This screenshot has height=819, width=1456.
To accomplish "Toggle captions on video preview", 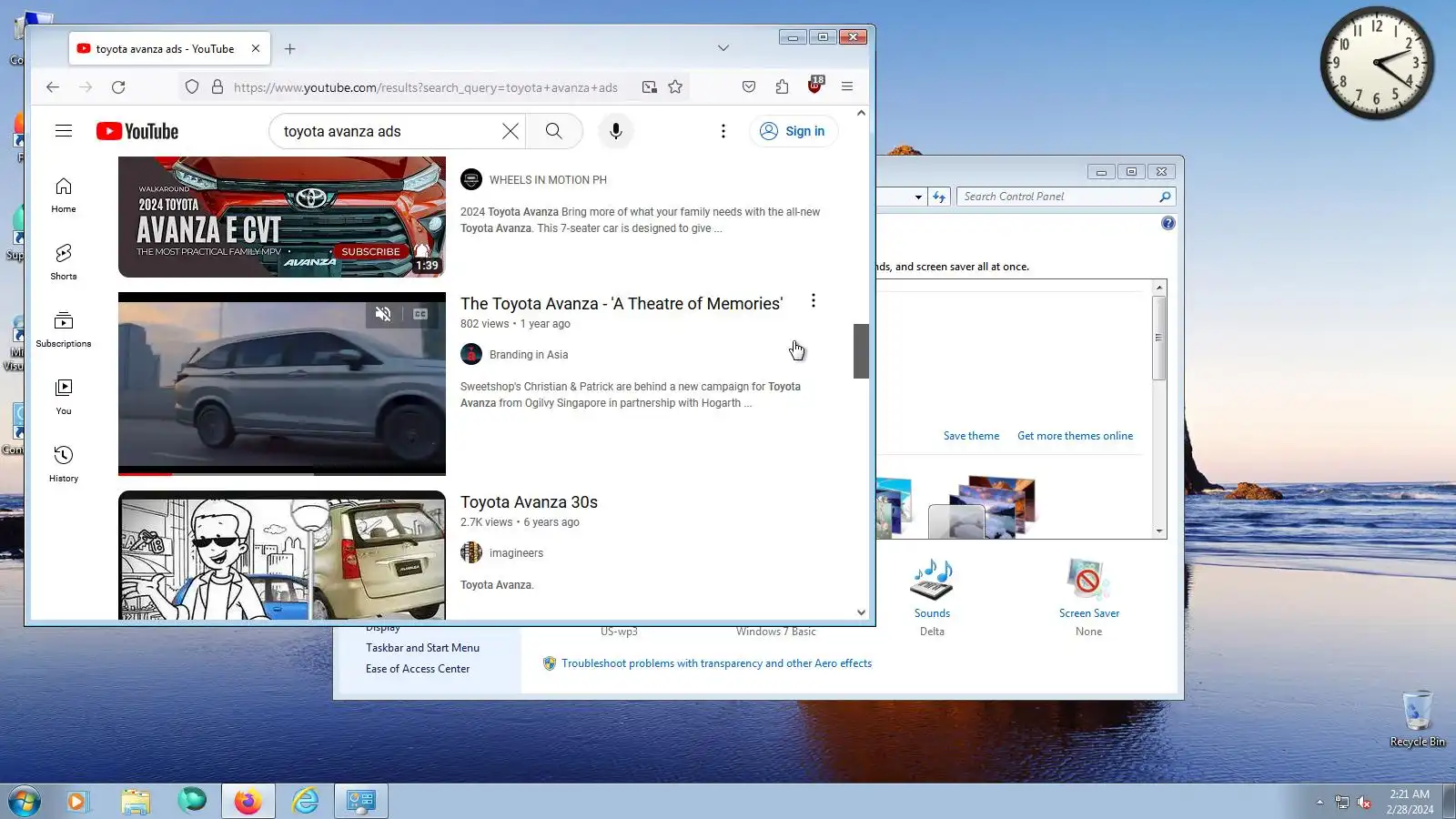I will 420,314.
